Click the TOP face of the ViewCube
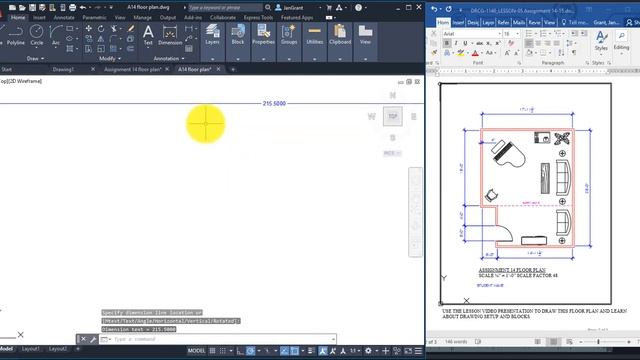The image size is (640, 360). (x=393, y=116)
